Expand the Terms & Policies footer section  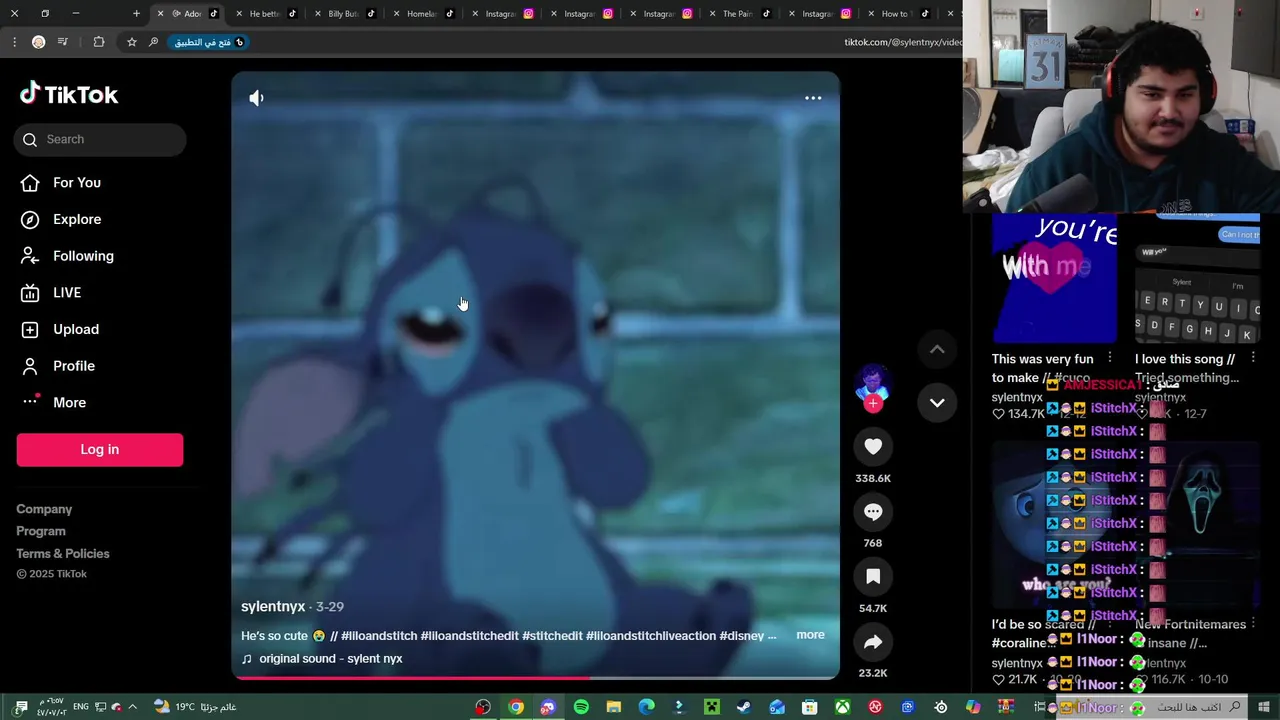pos(63,554)
